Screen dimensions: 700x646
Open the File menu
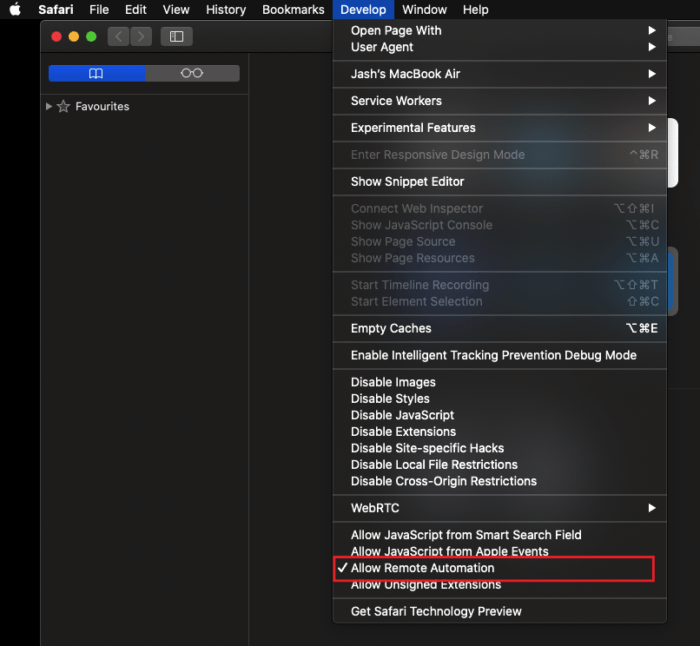[99, 9]
